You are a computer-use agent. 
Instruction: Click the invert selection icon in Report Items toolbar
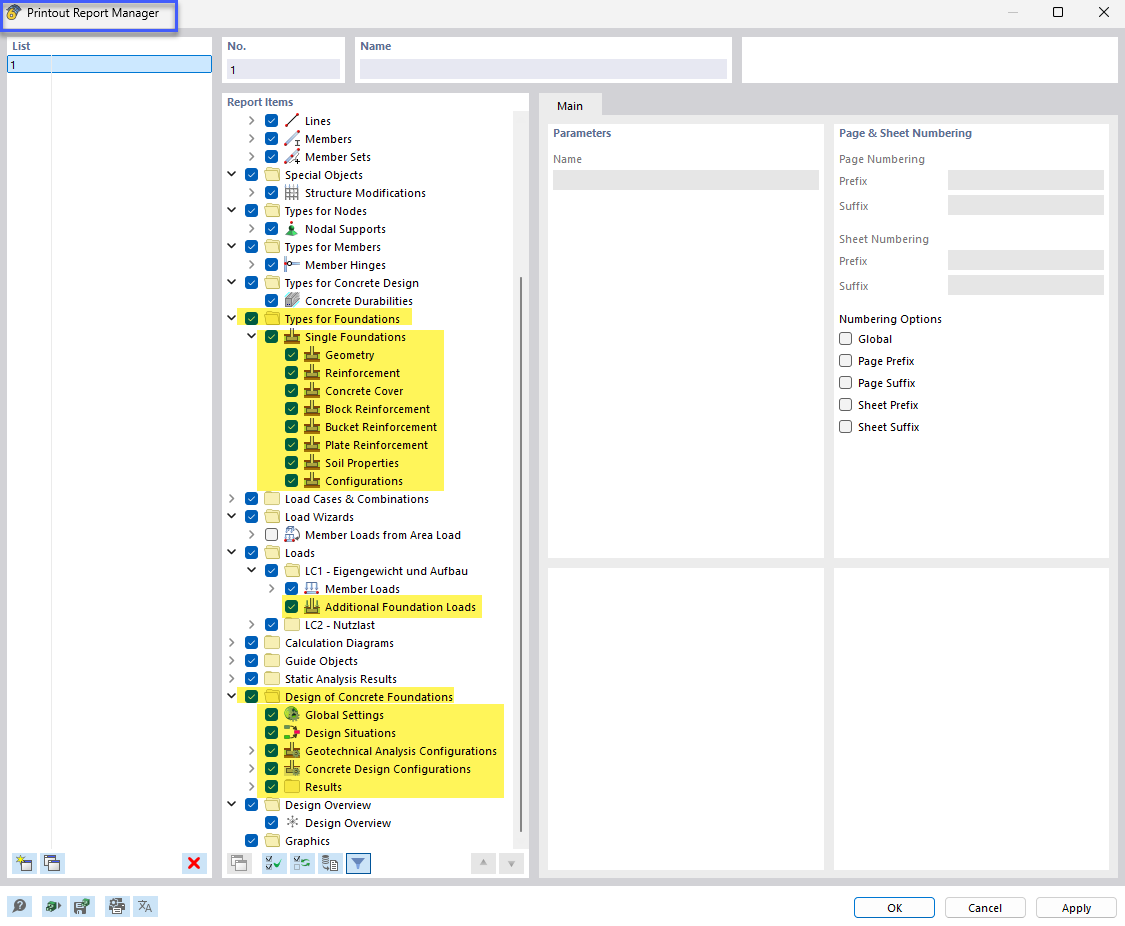[302, 863]
